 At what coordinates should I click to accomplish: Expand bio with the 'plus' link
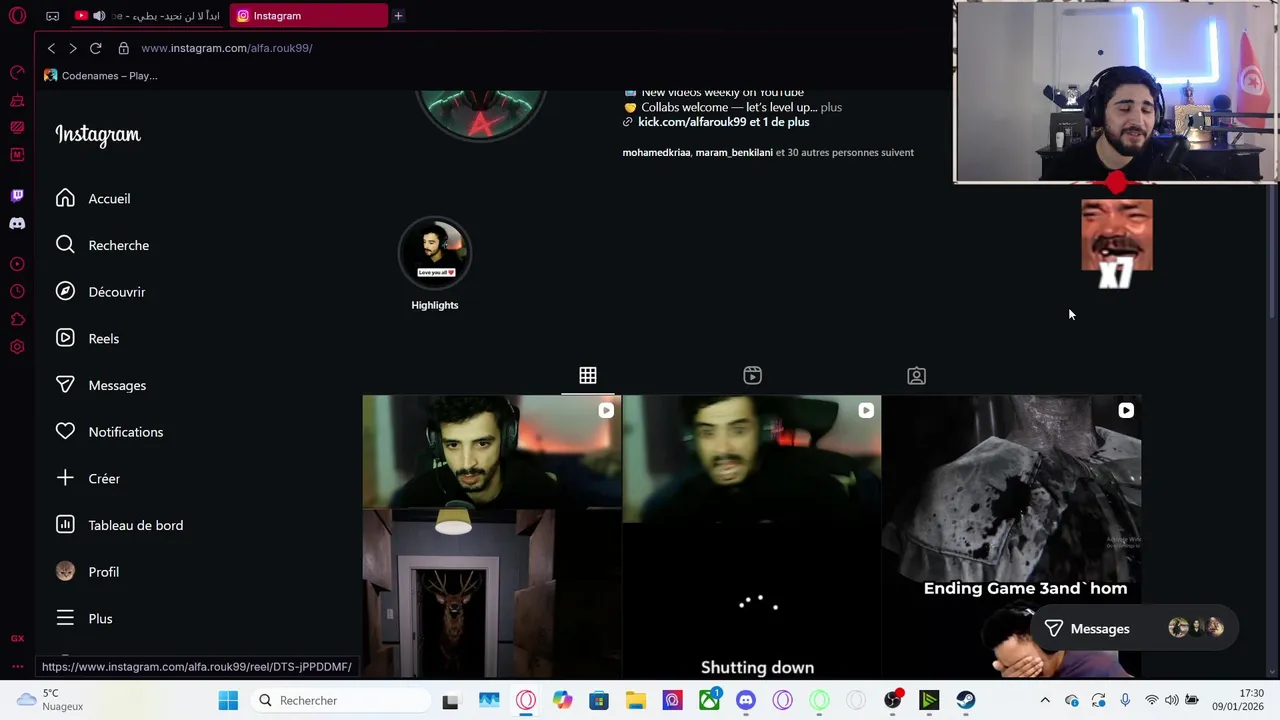831,107
